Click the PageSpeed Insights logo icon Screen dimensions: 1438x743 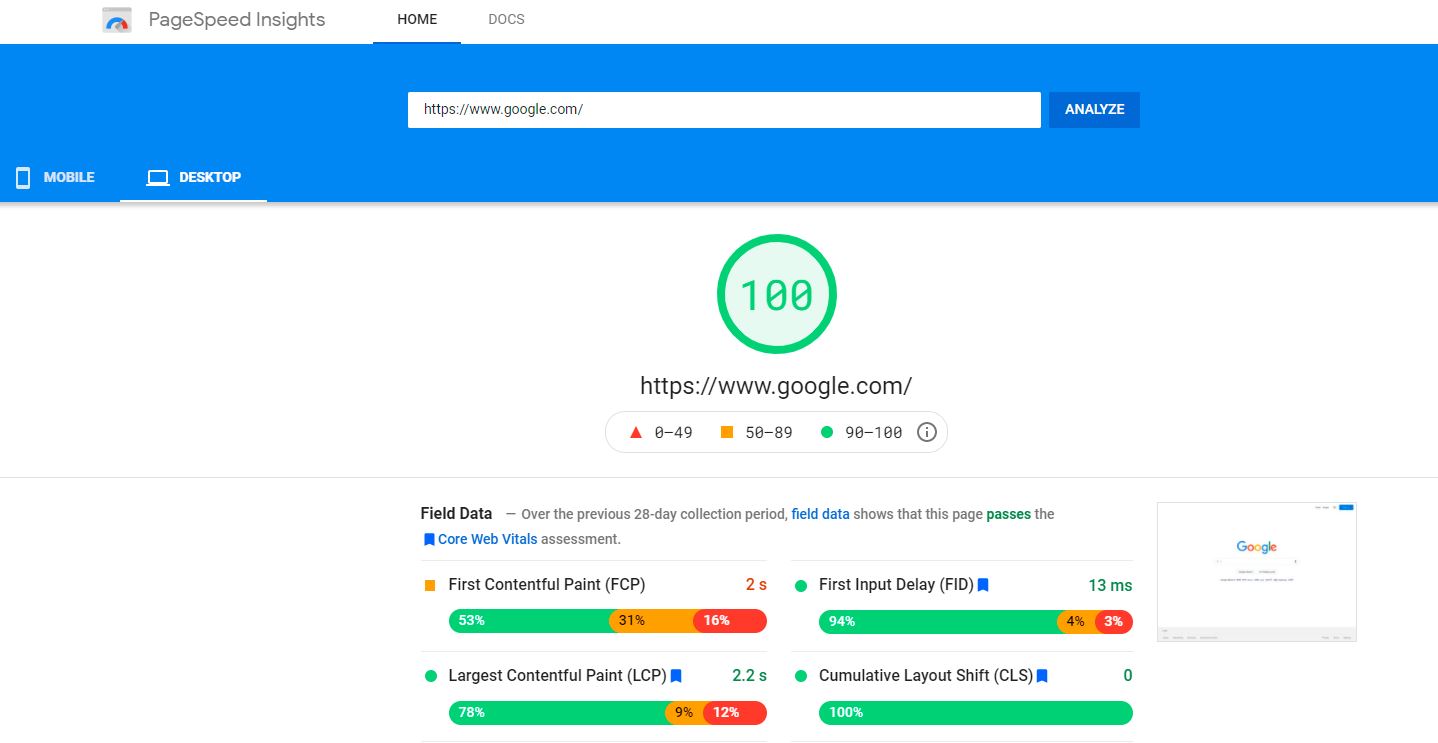pos(117,20)
